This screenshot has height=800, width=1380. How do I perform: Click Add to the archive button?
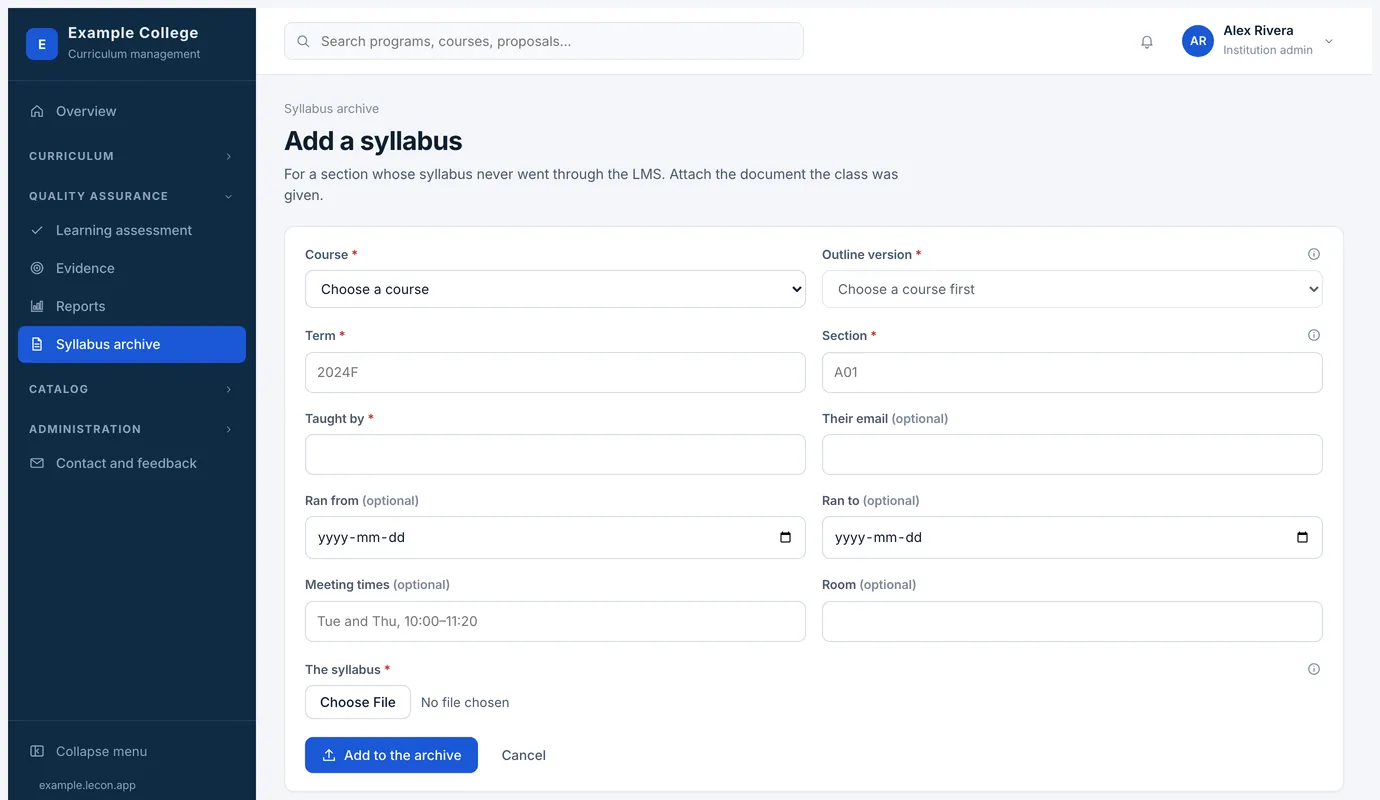click(x=391, y=755)
